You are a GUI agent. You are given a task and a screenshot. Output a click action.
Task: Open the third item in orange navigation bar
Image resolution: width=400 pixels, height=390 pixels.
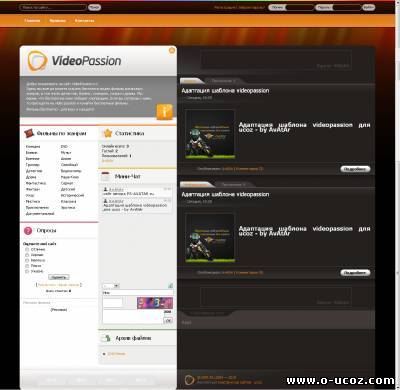84,21
